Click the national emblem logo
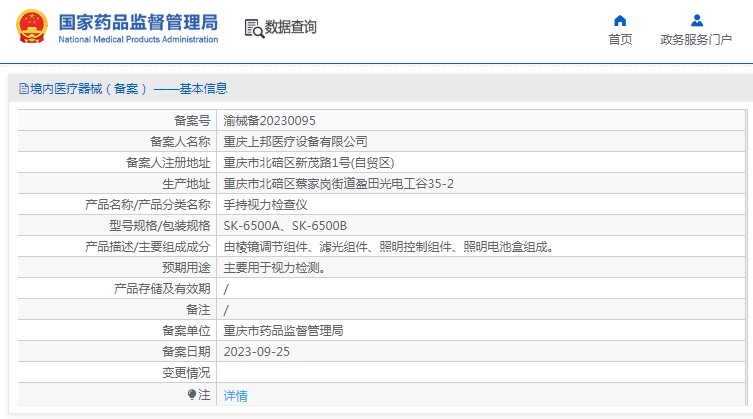 (32, 27)
